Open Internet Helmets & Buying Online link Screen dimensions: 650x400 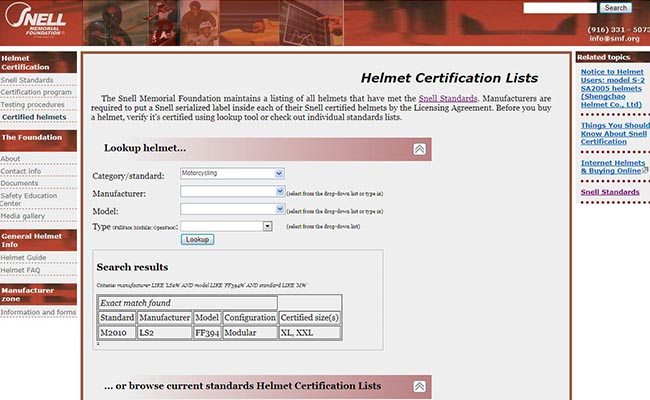(613, 167)
